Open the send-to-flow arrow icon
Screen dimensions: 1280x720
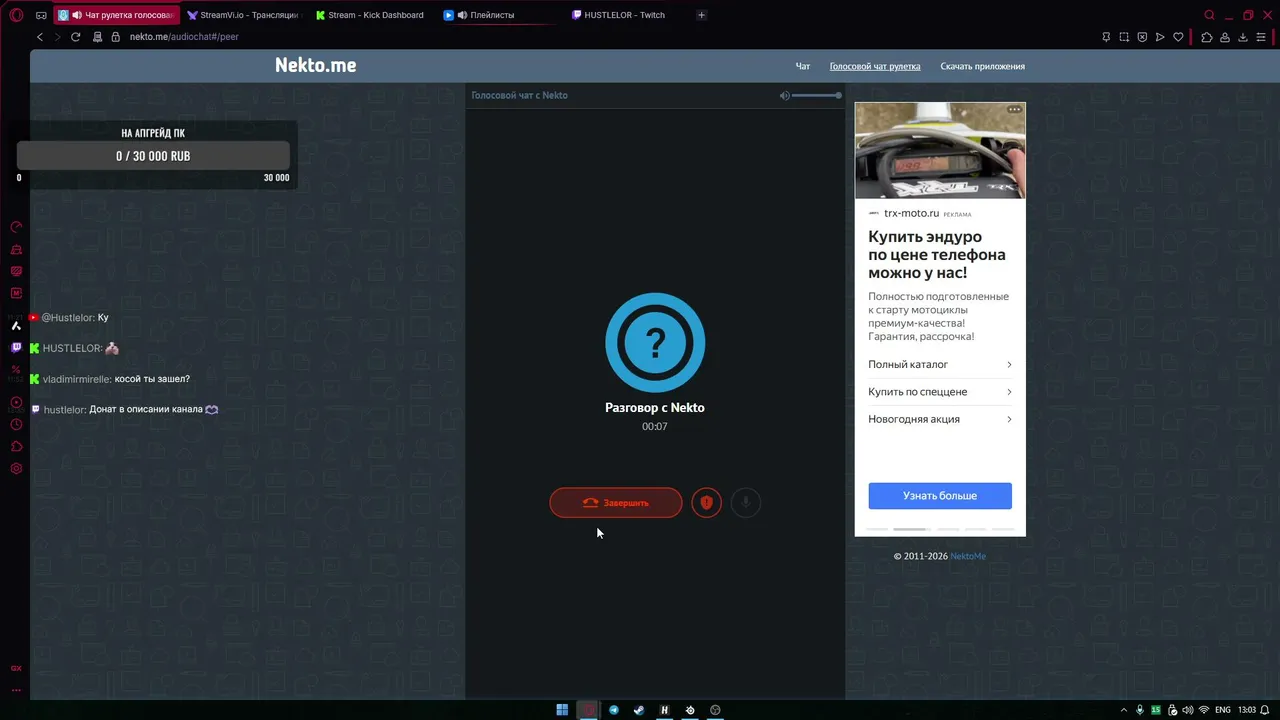click(x=1160, y=37)
